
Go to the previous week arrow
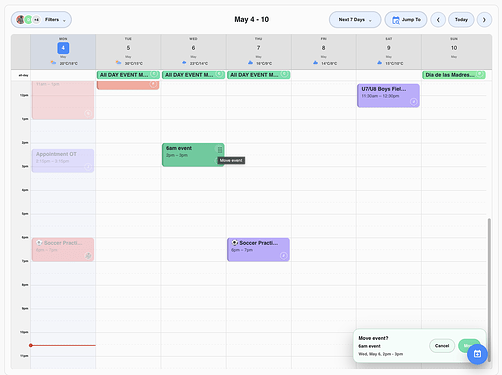(x=438, y=20)
